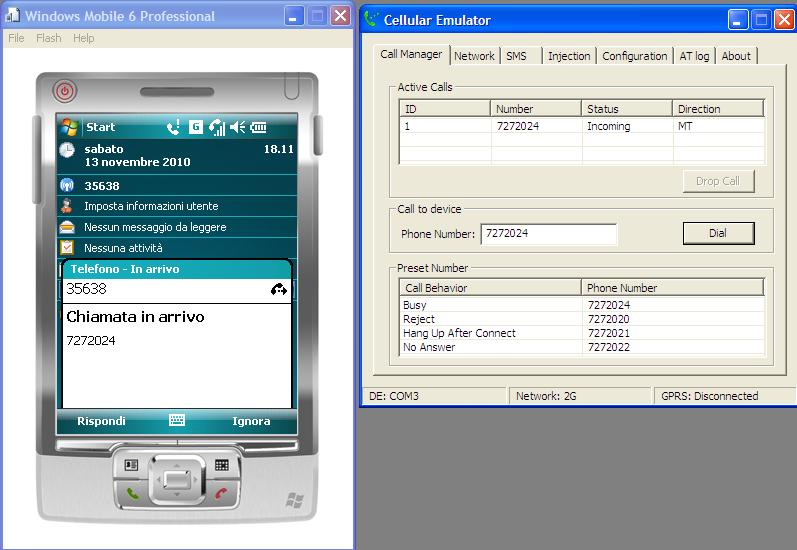Click the Number column header

pos(536,109)
